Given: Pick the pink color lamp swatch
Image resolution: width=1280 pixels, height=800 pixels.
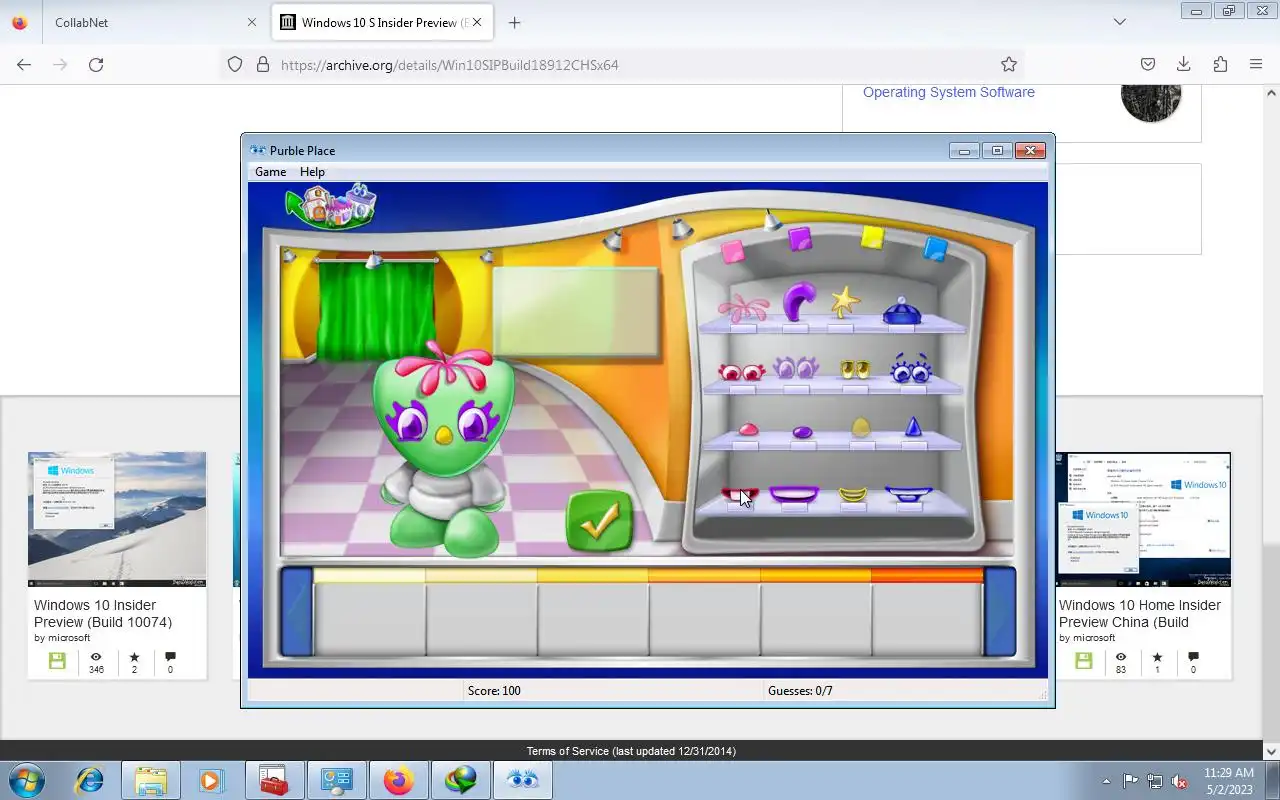Looking at the screenshot, I should tap(734, 250).
